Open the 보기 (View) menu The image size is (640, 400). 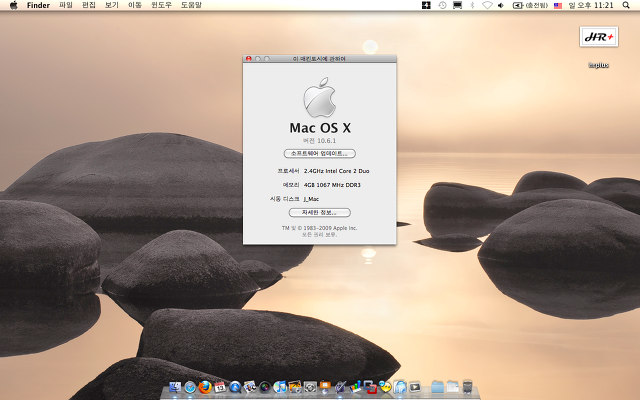(x=111, y=5)
